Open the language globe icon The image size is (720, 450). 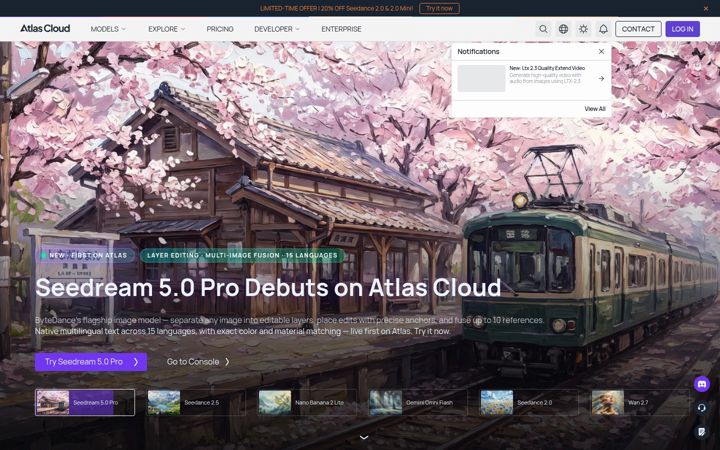[563, 29]
